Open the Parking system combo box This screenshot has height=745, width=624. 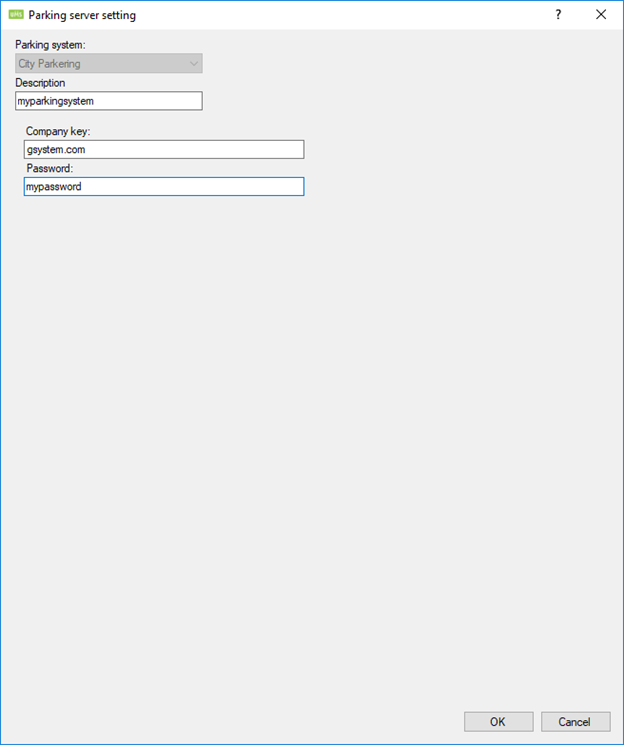pyautogui.click(x=108, y=64)
